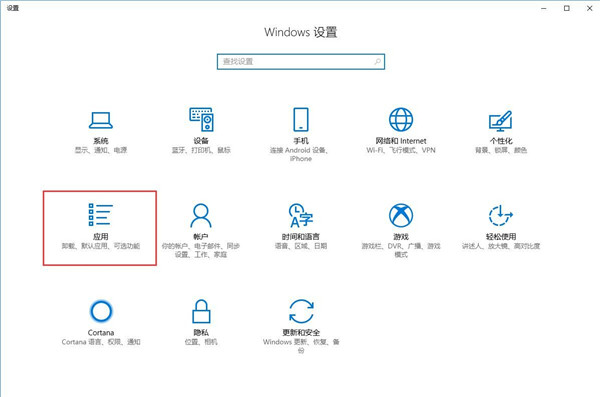Click the 个性化 label text
This screenshot has width=600, height=397.
click(x=501, y=141)
